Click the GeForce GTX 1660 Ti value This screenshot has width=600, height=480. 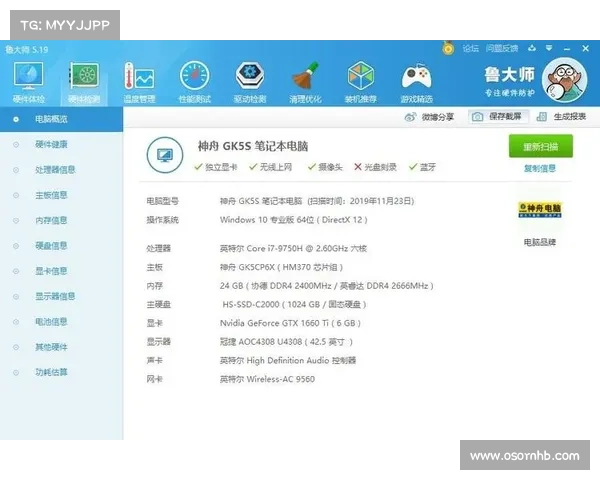pyautogui.click(x=290, y=323)
